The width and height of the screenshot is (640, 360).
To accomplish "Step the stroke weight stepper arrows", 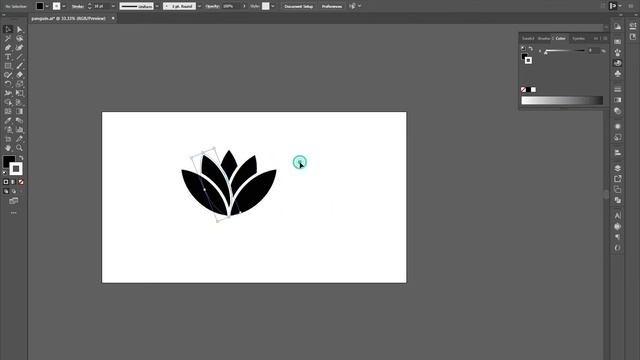I will tap(89, 6).
